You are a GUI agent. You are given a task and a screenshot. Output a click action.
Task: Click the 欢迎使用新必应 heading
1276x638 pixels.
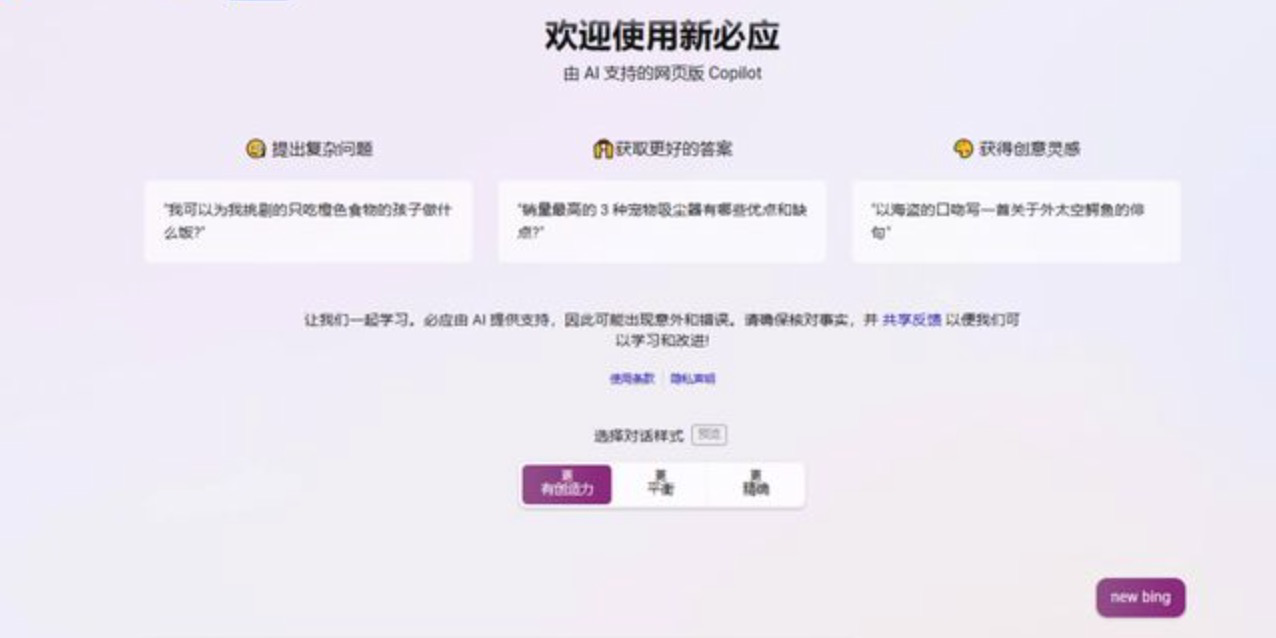[662, 36]
